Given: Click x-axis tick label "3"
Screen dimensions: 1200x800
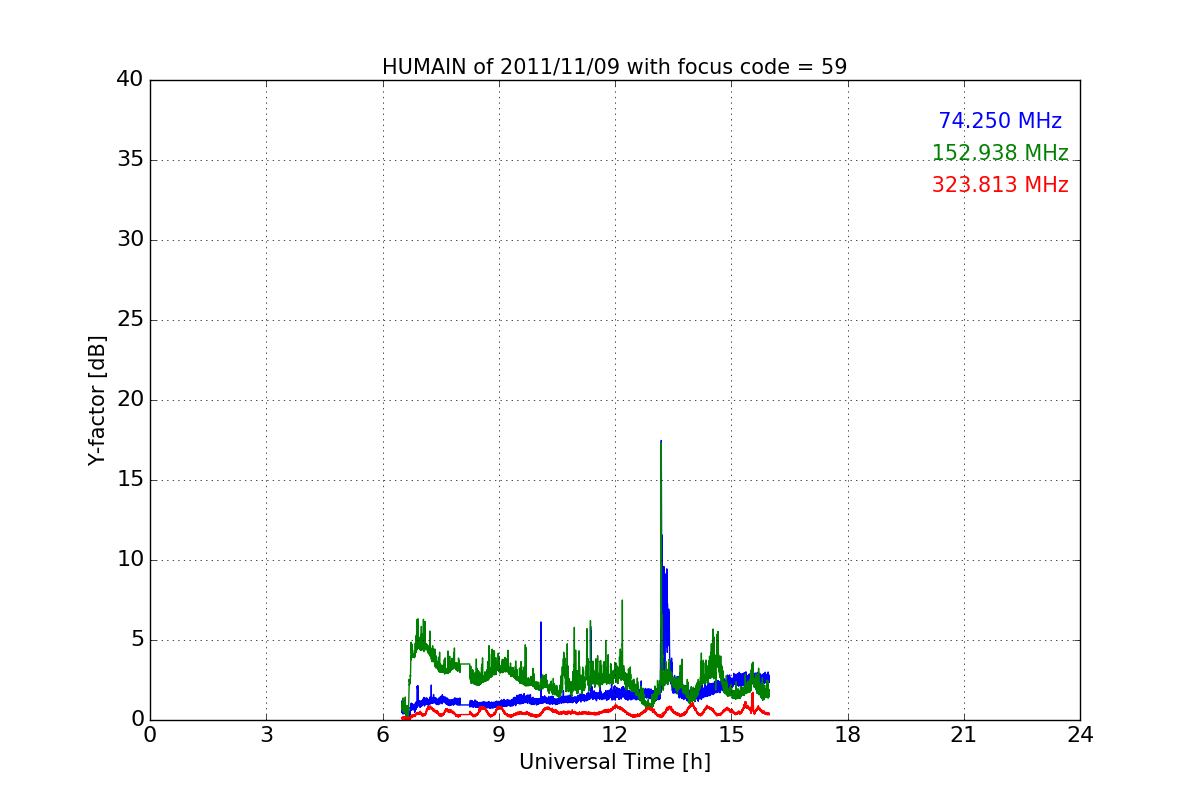Looking at the screenshot, I should [x=266, y=735].
